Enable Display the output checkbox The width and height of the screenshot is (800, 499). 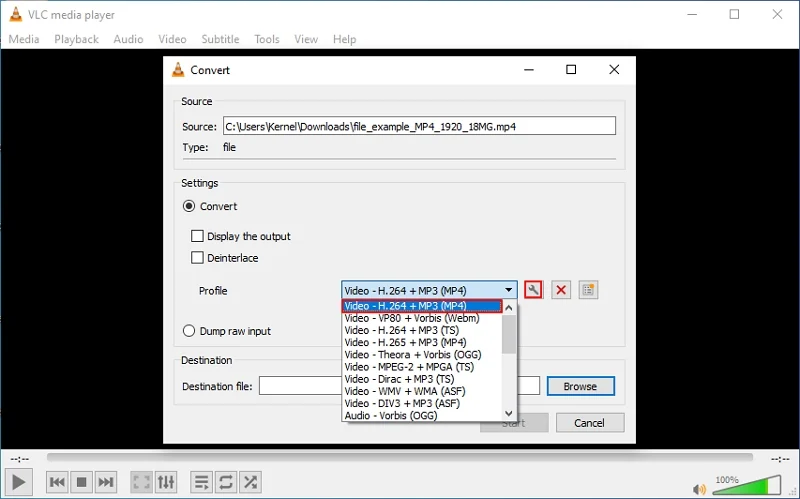[197, 236]
